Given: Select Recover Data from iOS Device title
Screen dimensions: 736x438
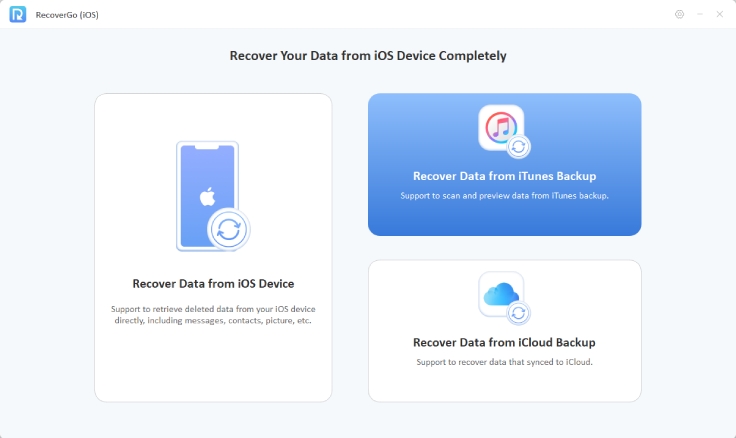Looking at the screenshot, I should click(213, 284).
